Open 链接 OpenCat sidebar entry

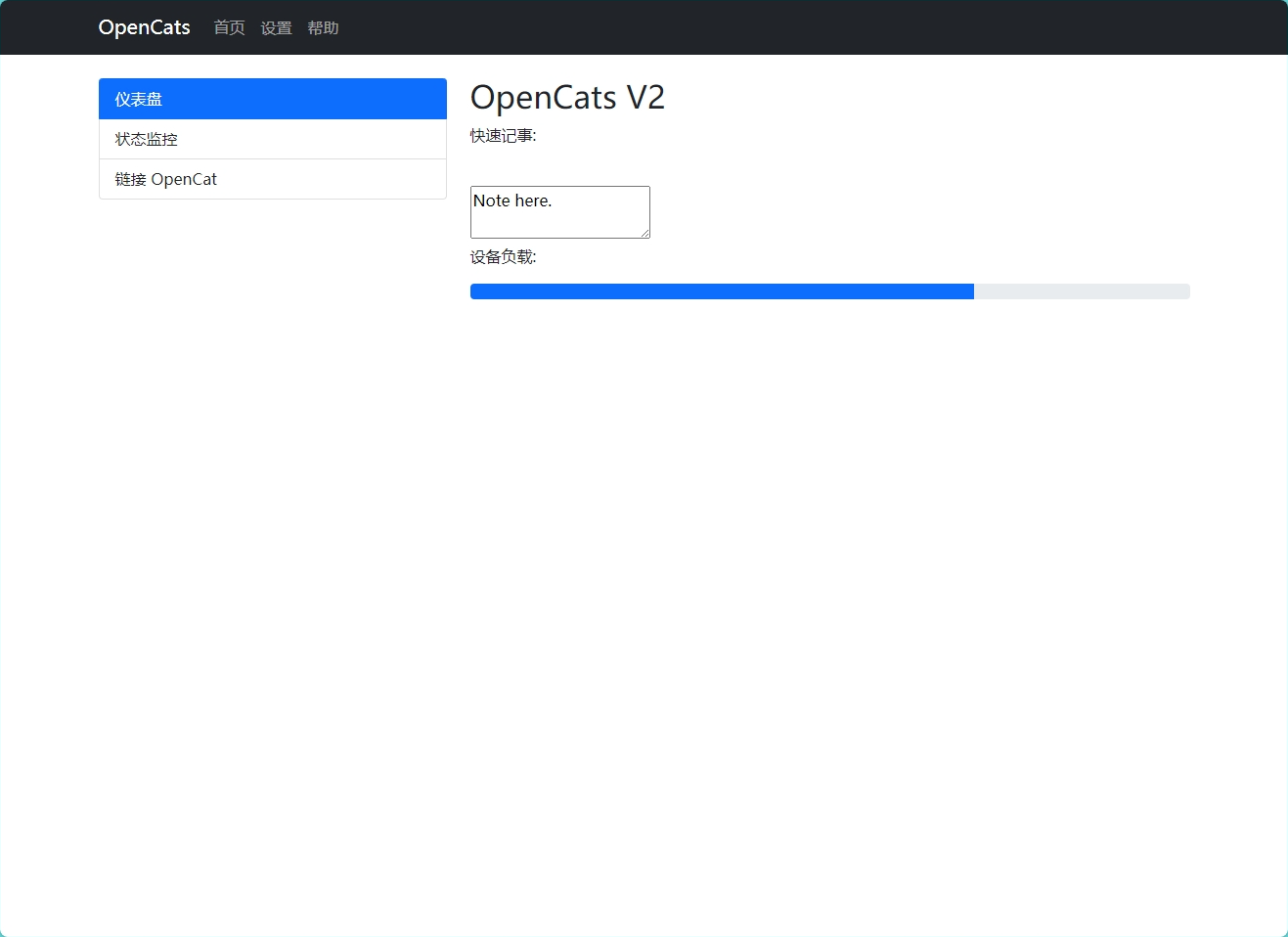(x=273, y=179)
